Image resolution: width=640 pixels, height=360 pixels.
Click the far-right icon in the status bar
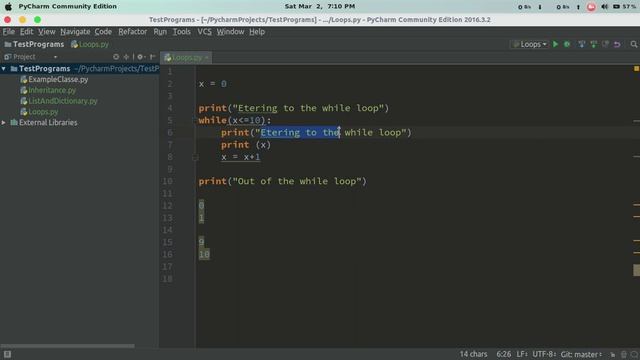coord(634,355)
